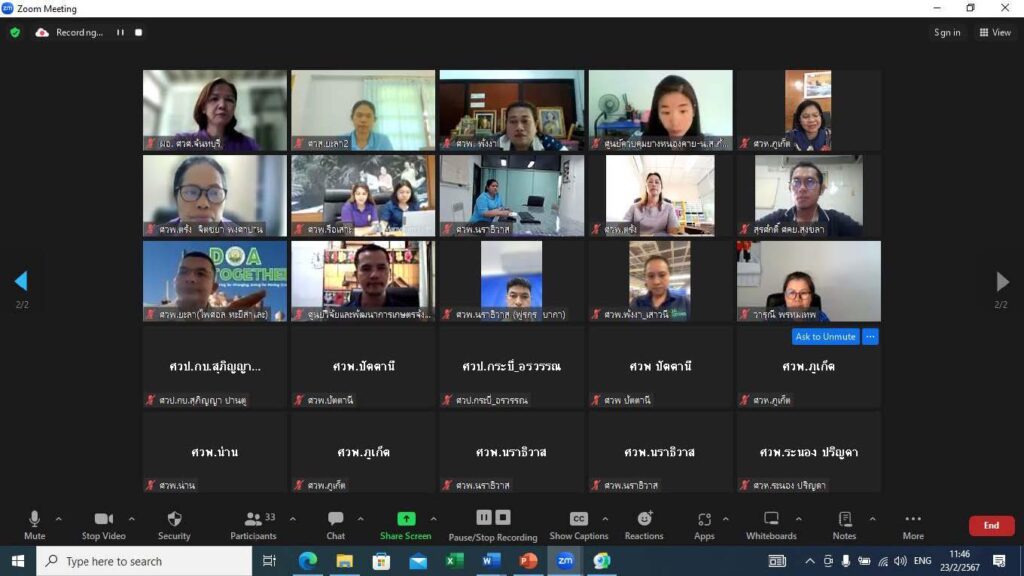The height and width of the screenshot is (576, 1024).
Task: Open the Chat panel
Action: (336, 524)
